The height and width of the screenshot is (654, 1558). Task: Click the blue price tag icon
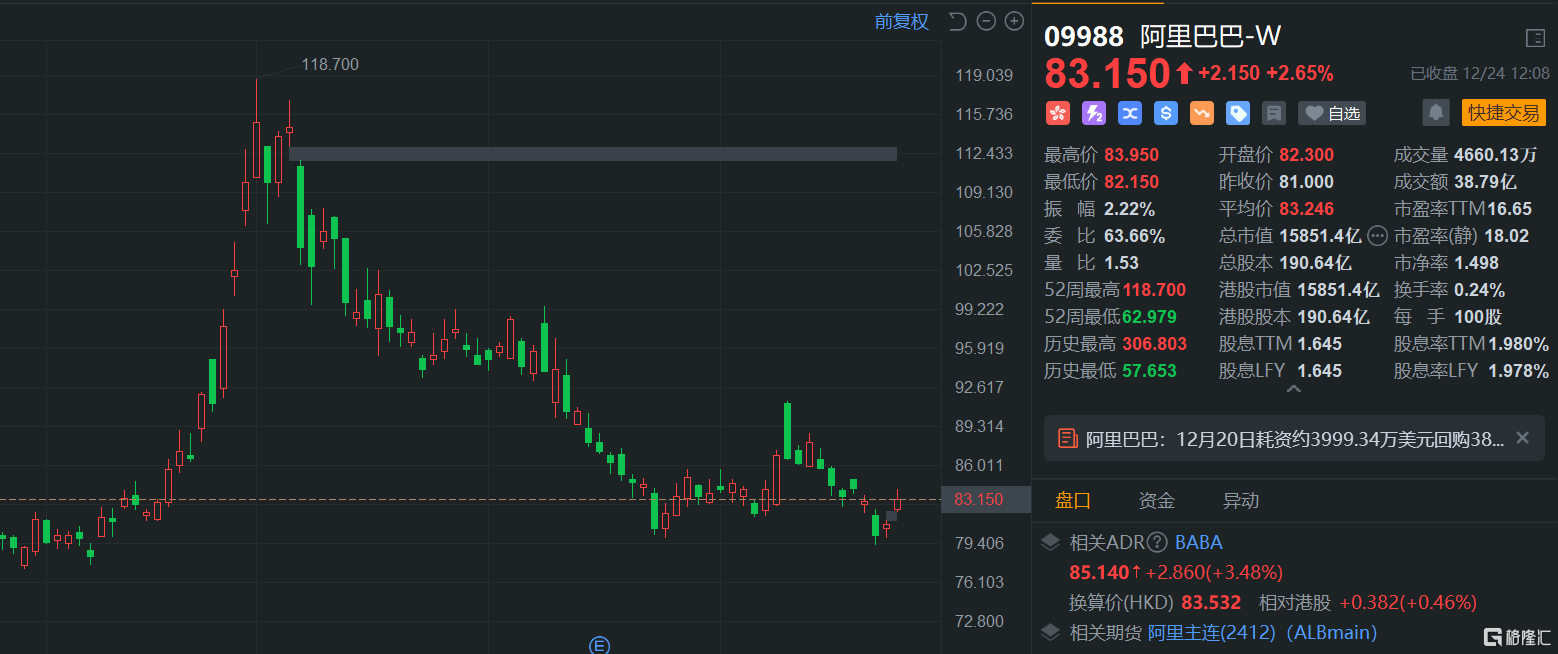pos(1237,113)
